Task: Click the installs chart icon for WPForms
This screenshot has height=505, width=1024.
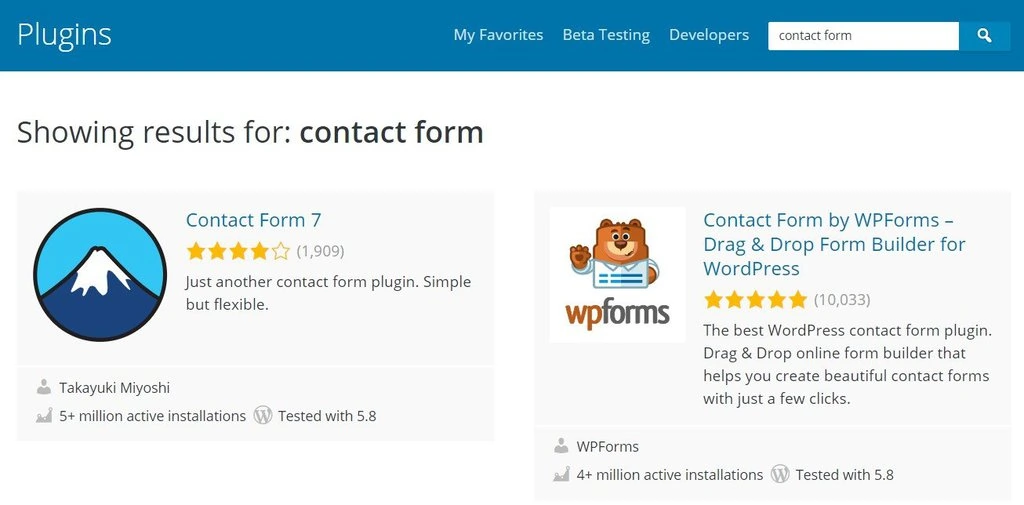Action: coord(561,475)
